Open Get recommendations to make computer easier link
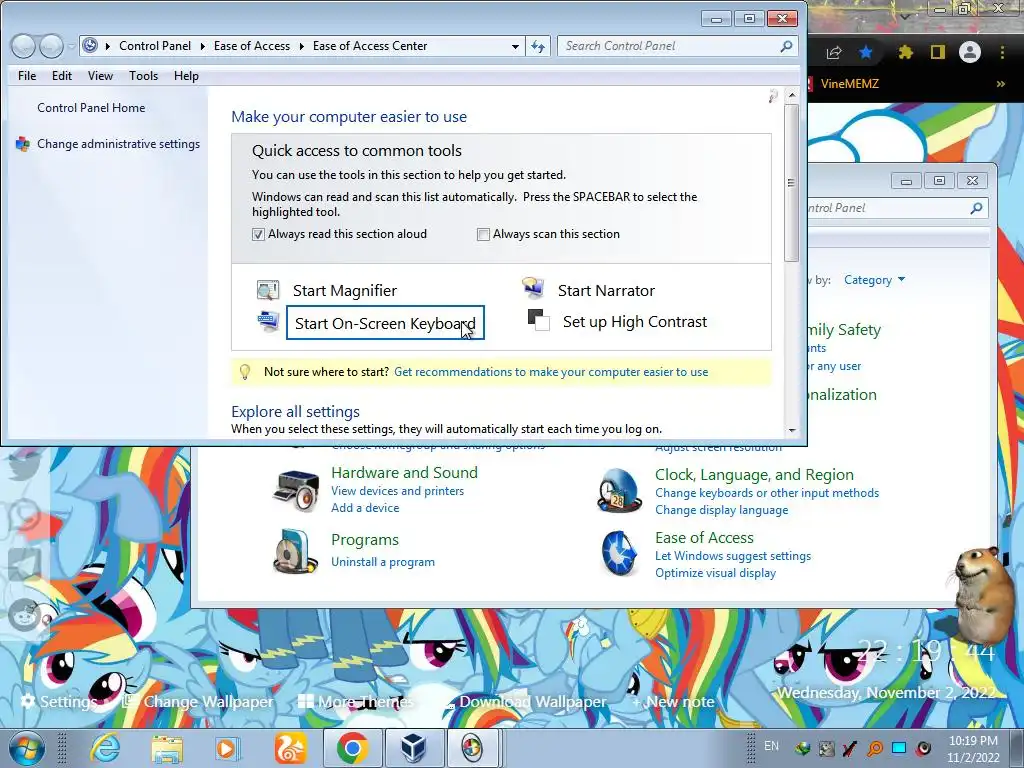Viewport: 1024px width, 768px height. pyautogui.click(x=551, y=372)
